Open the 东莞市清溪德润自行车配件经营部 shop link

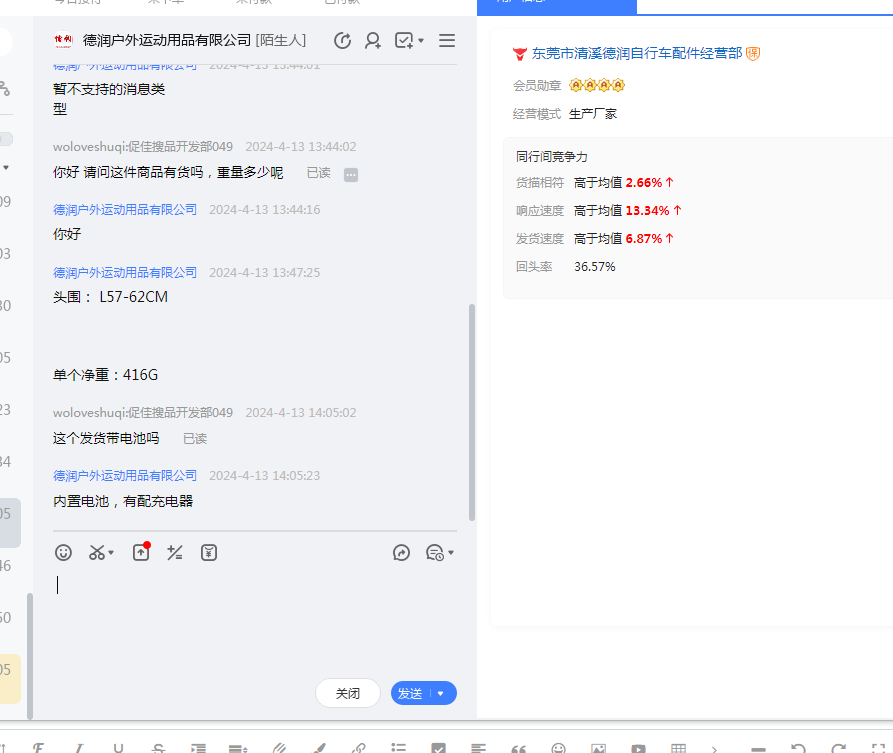[636, 53]
